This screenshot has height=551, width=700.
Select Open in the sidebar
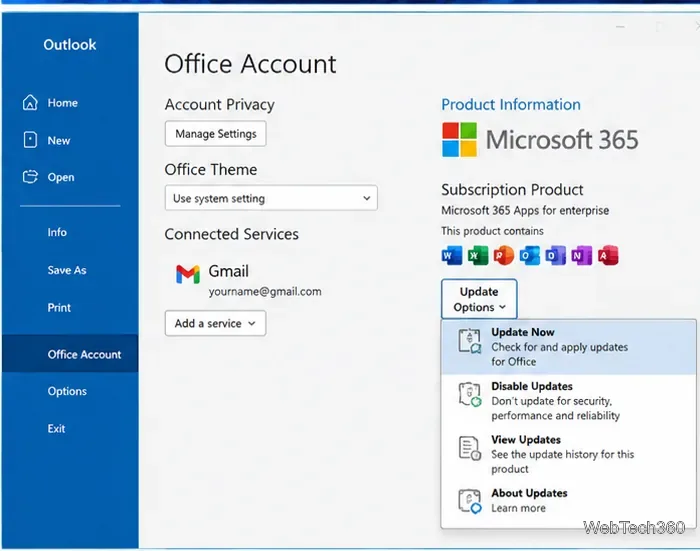61,177
